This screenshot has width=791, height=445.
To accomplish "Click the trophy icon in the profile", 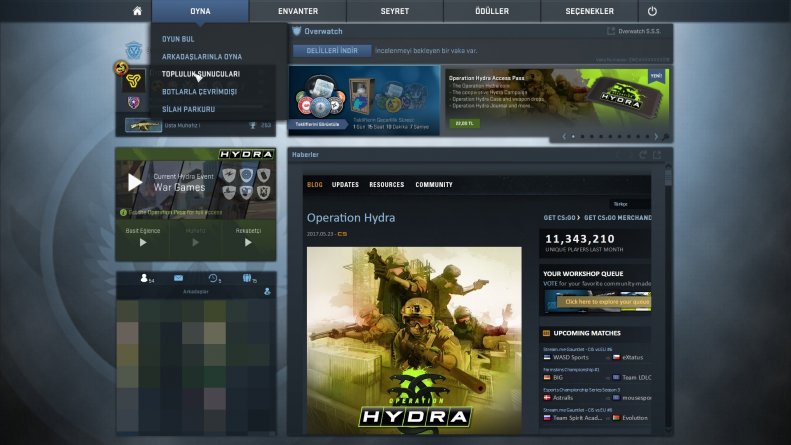I will pos(253,125).
